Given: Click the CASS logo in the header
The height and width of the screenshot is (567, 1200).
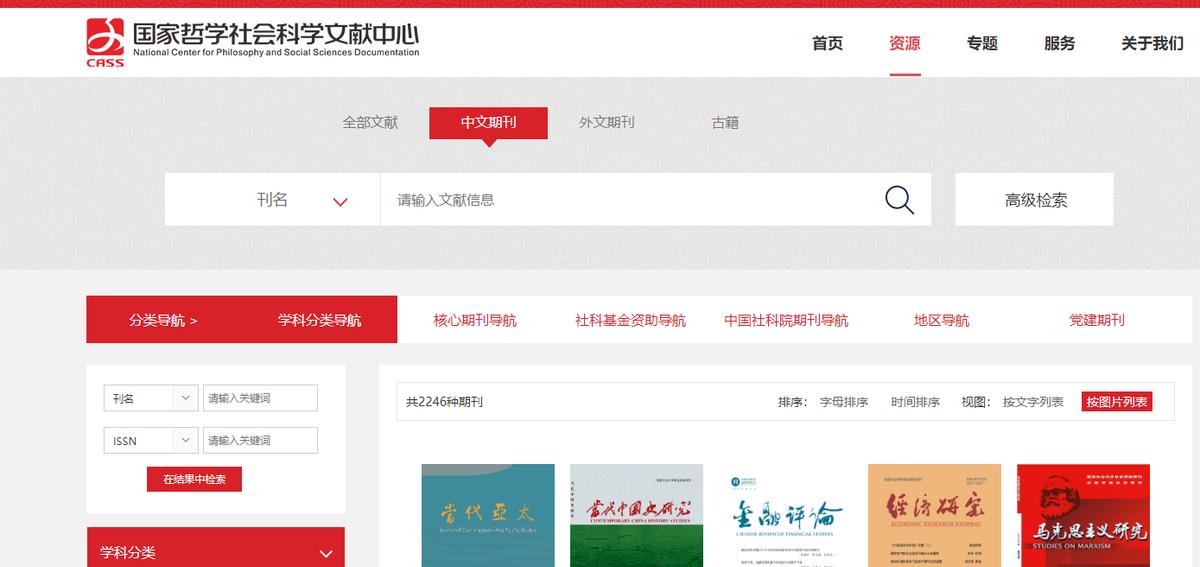Looking at the screenshot, I should 105,43.
